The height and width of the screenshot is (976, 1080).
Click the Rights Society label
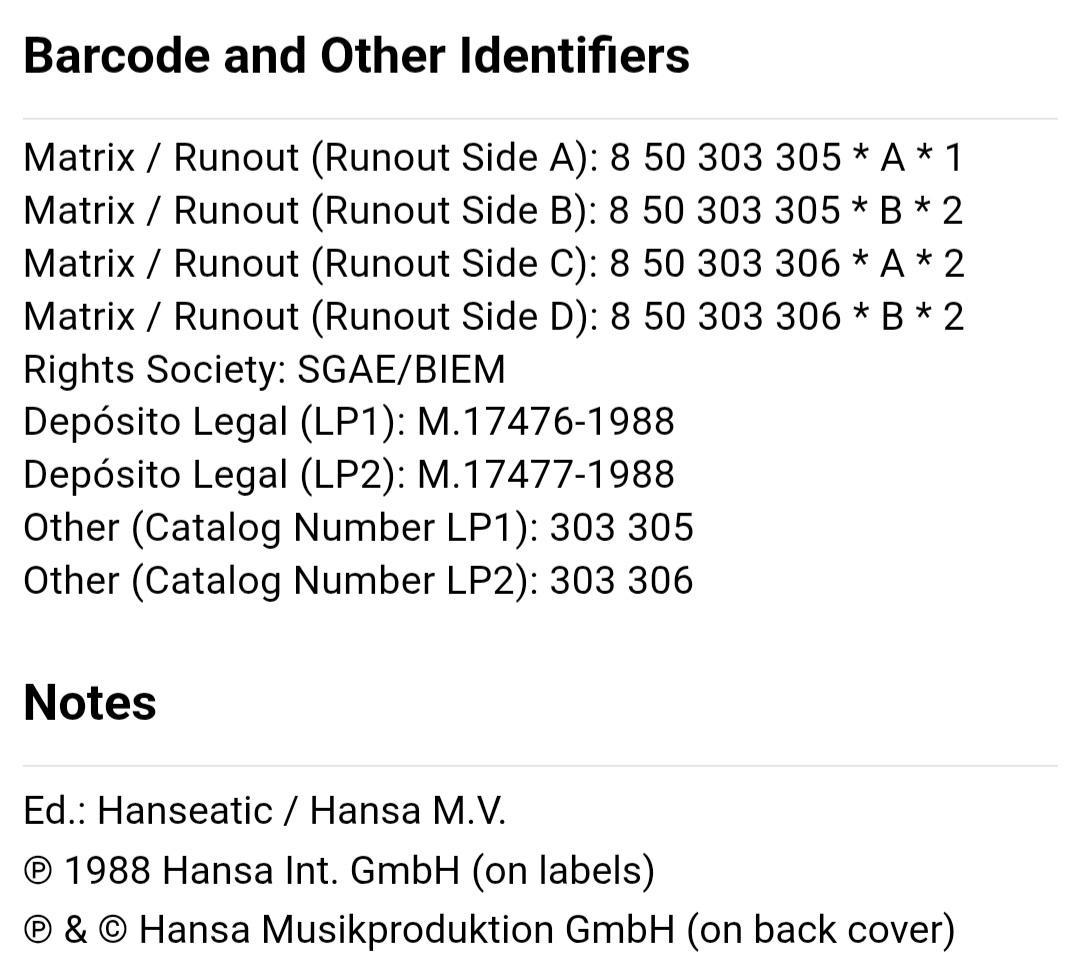154,369
